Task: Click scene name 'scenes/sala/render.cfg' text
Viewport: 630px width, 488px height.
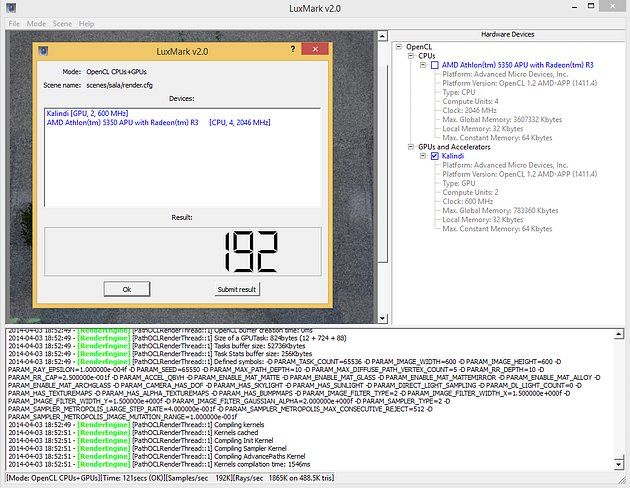Action: pos(119,85)
